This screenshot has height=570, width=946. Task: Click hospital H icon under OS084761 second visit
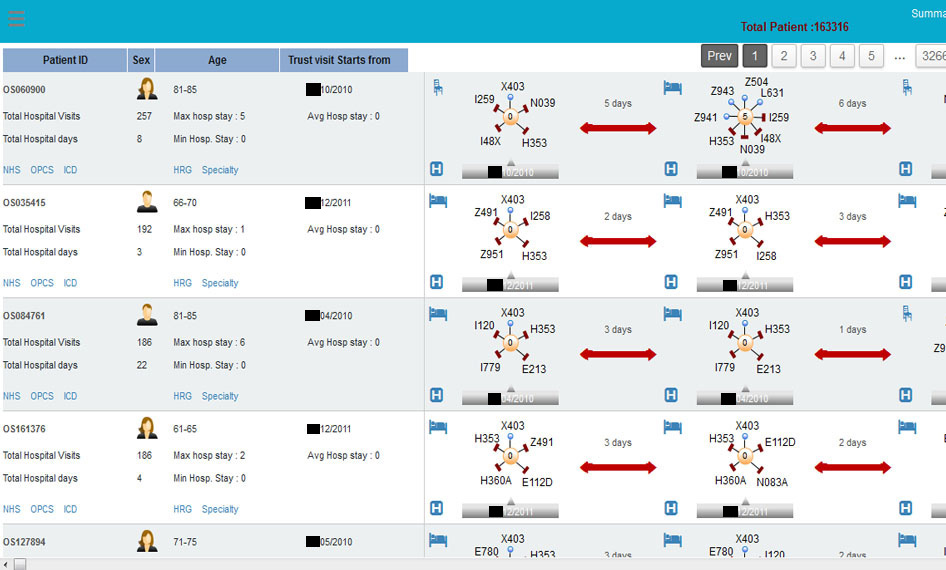[x=671, y=395]
